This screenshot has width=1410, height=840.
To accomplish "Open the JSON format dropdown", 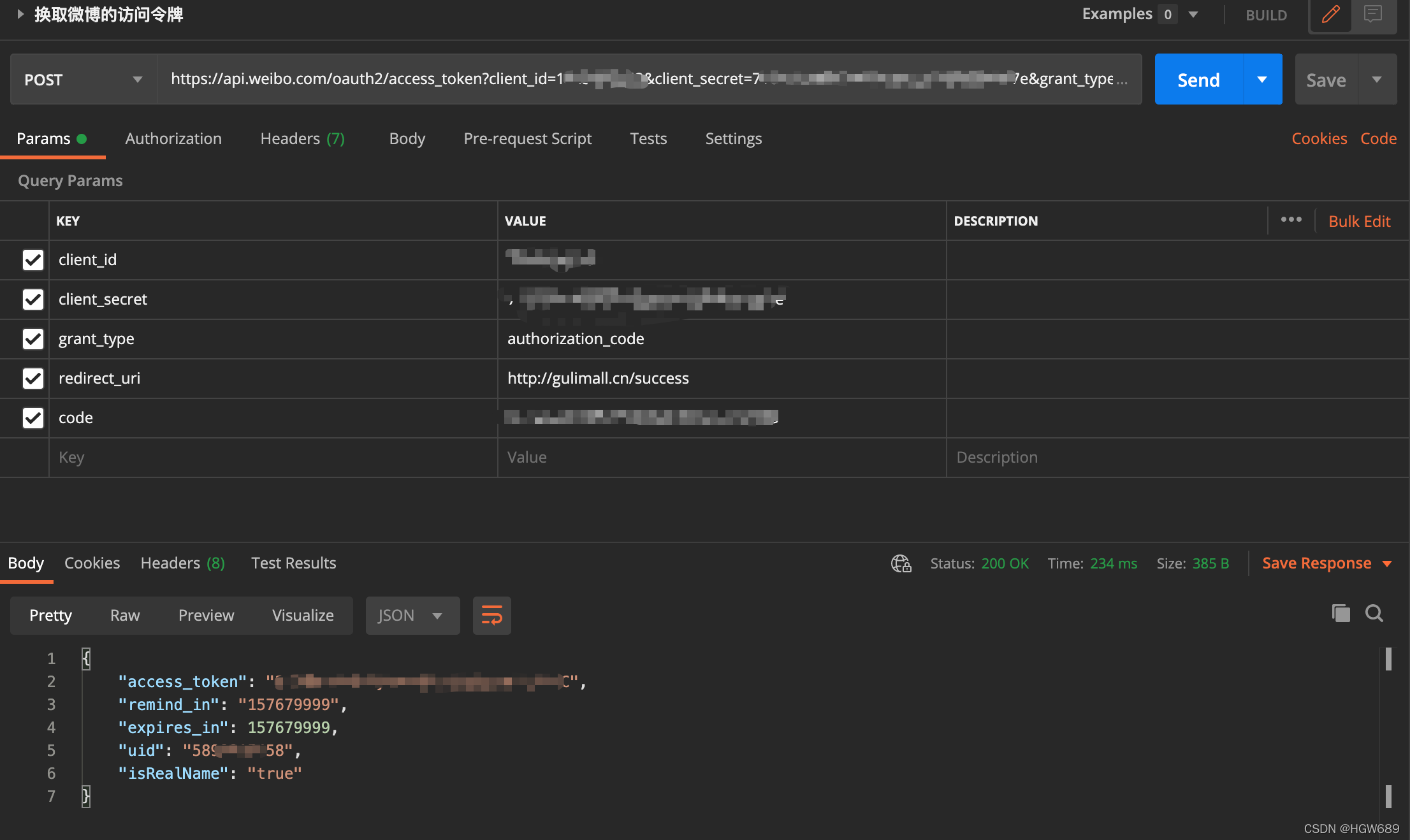I will click(x=412, y=615).
